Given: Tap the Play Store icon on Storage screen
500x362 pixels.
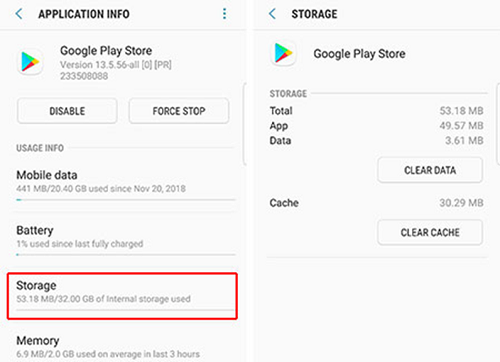Looking at the screenshot, I should click(x=283, y=53).
